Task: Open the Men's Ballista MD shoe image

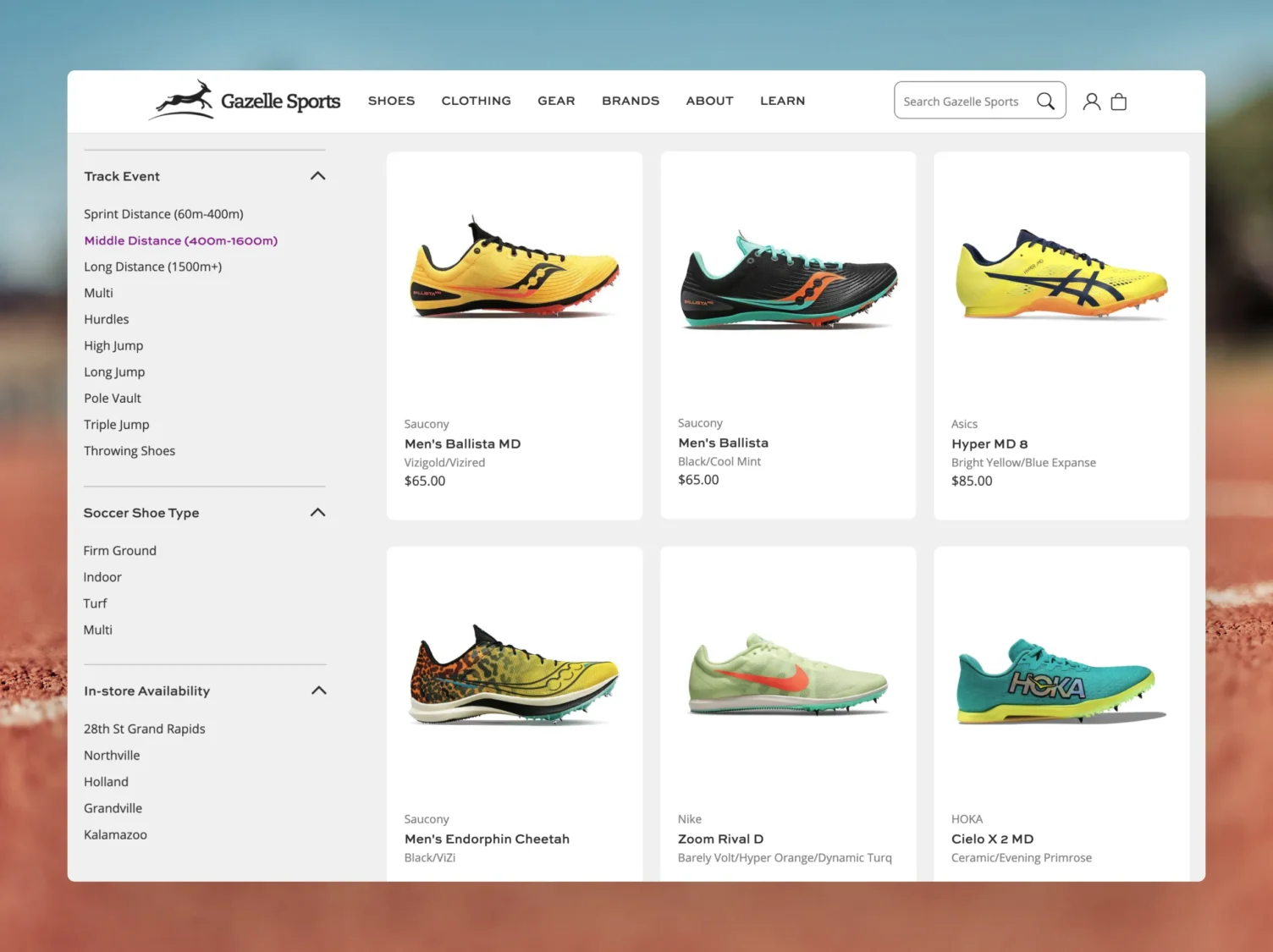Action: click(515, 267)
